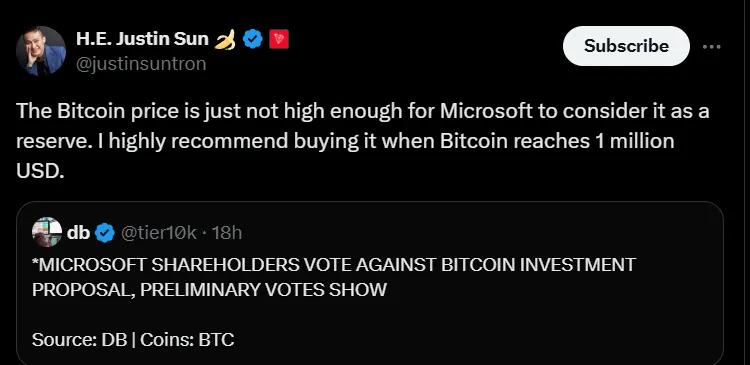Click the main tweet text about Bitcoin price
Image resolution: width=750 pixels, height=365 pixels.
tap(363, 141)
